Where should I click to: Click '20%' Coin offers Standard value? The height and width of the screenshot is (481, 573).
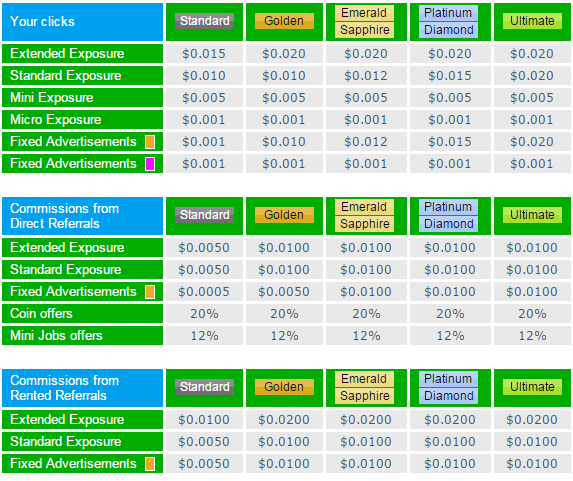click(x=204, y=314)
